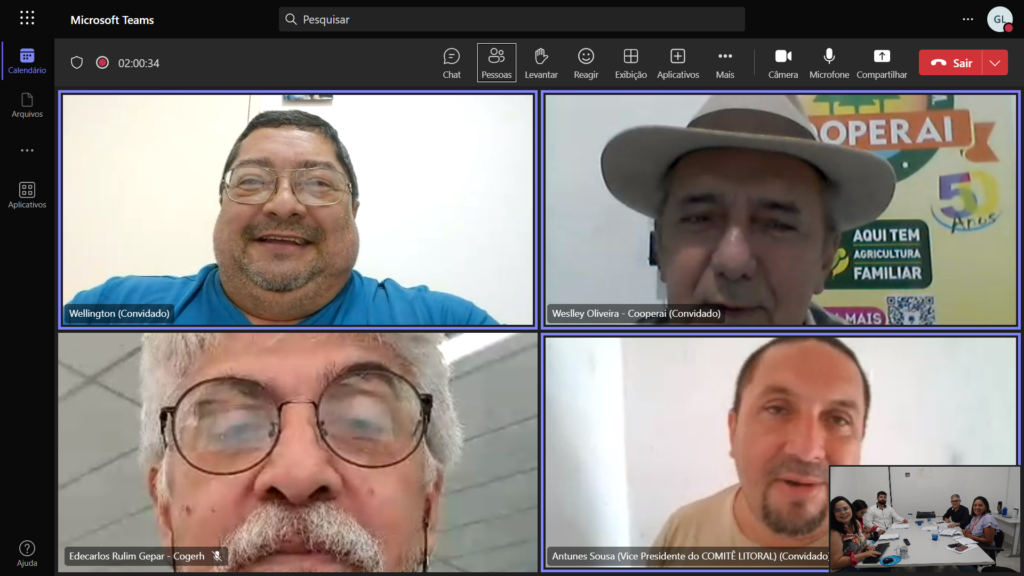
Task: Open Reagir reactions
Action: (x=586, y=63)
